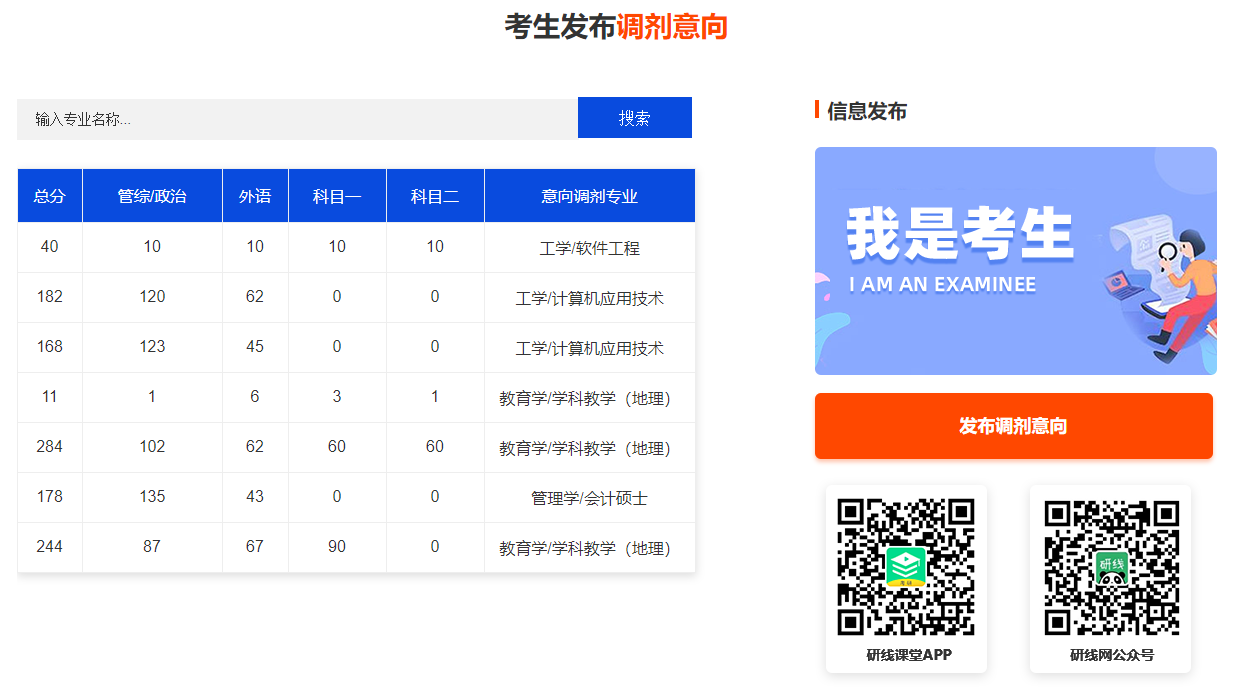Click the 研线课堂APP QR code
This screenshot has width=1236, height=689.
click(905, 566)
